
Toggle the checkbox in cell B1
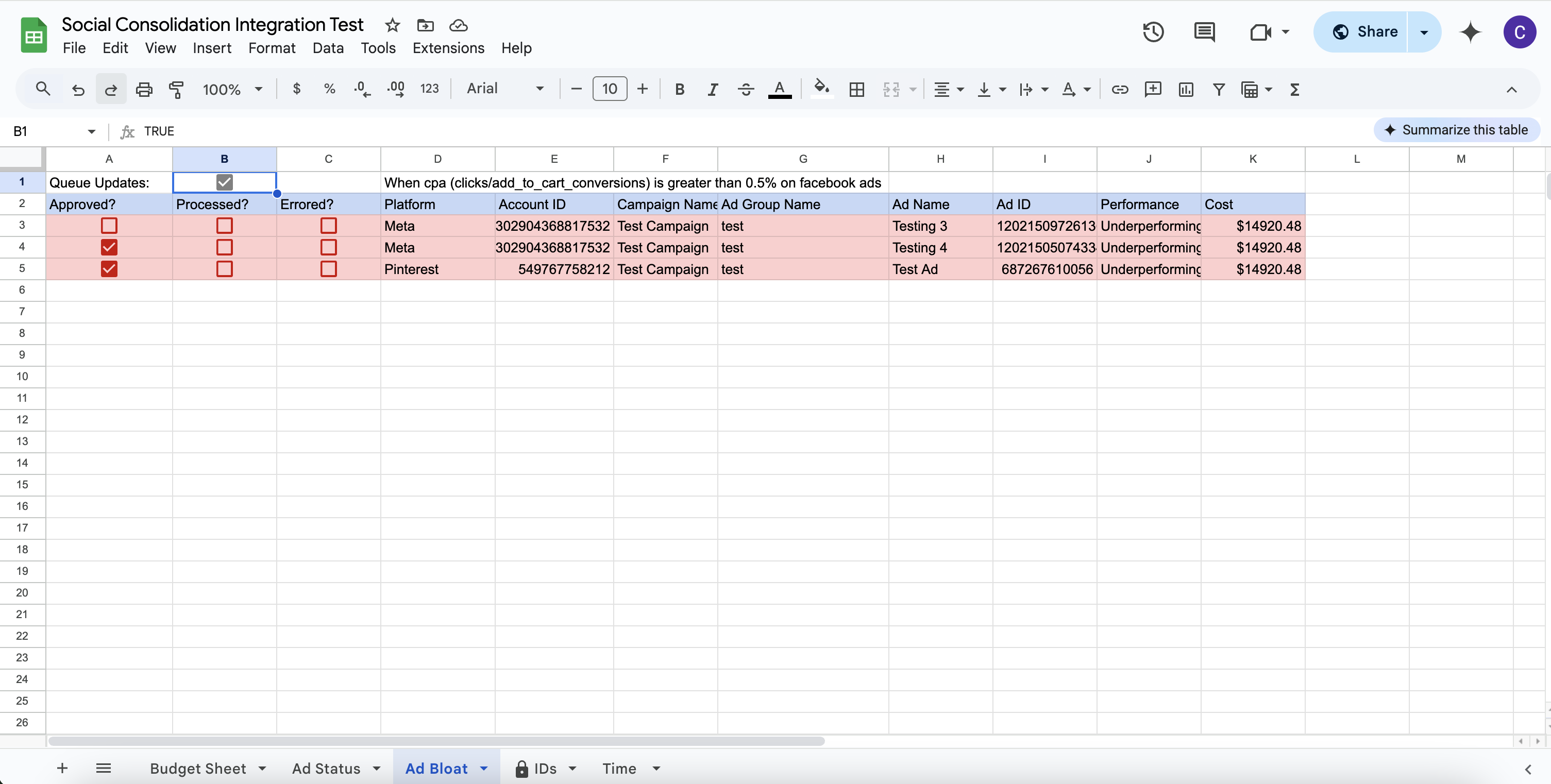[x=224, y=182]
